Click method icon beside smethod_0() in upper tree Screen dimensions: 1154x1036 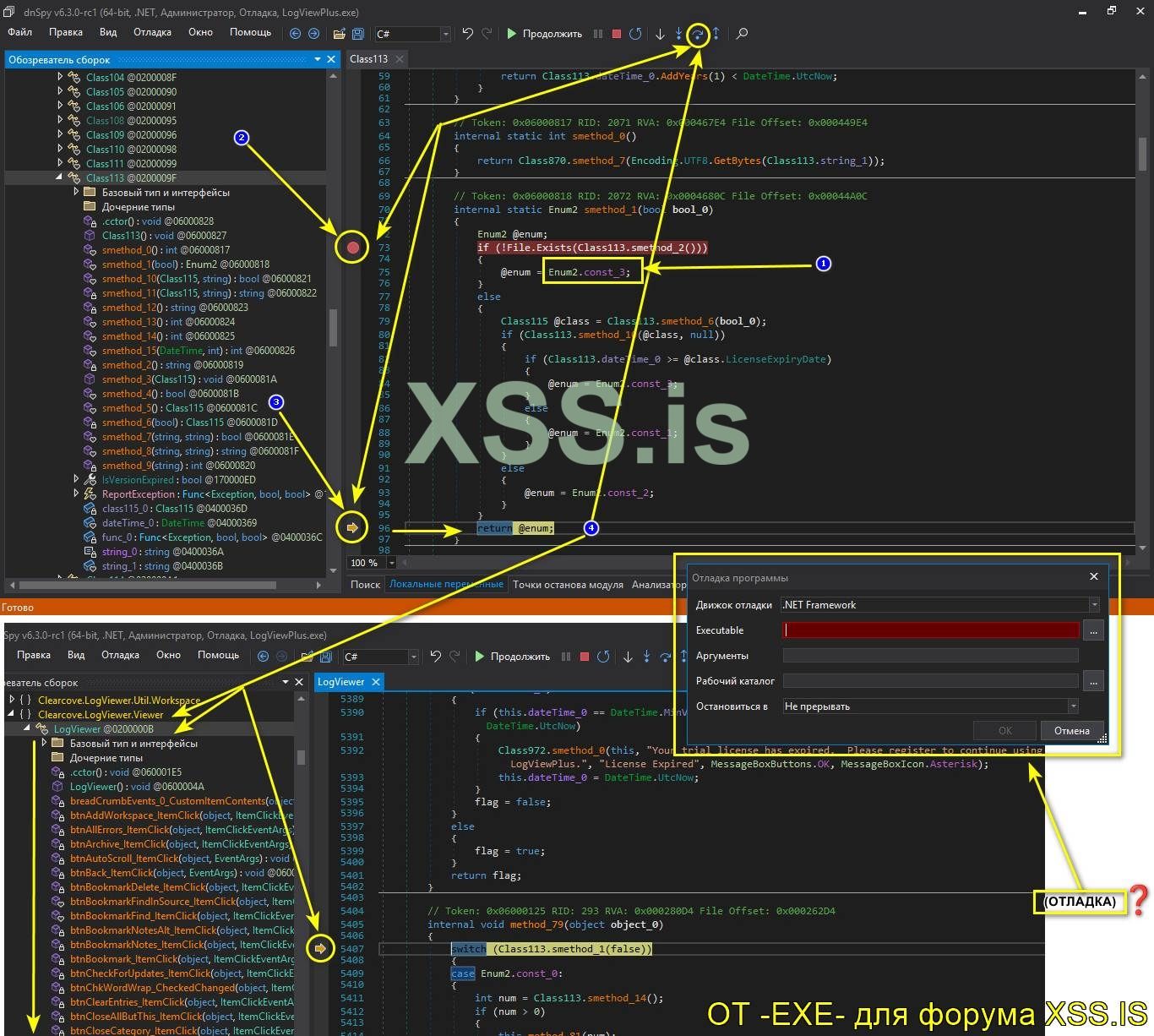tap(90, 250)
